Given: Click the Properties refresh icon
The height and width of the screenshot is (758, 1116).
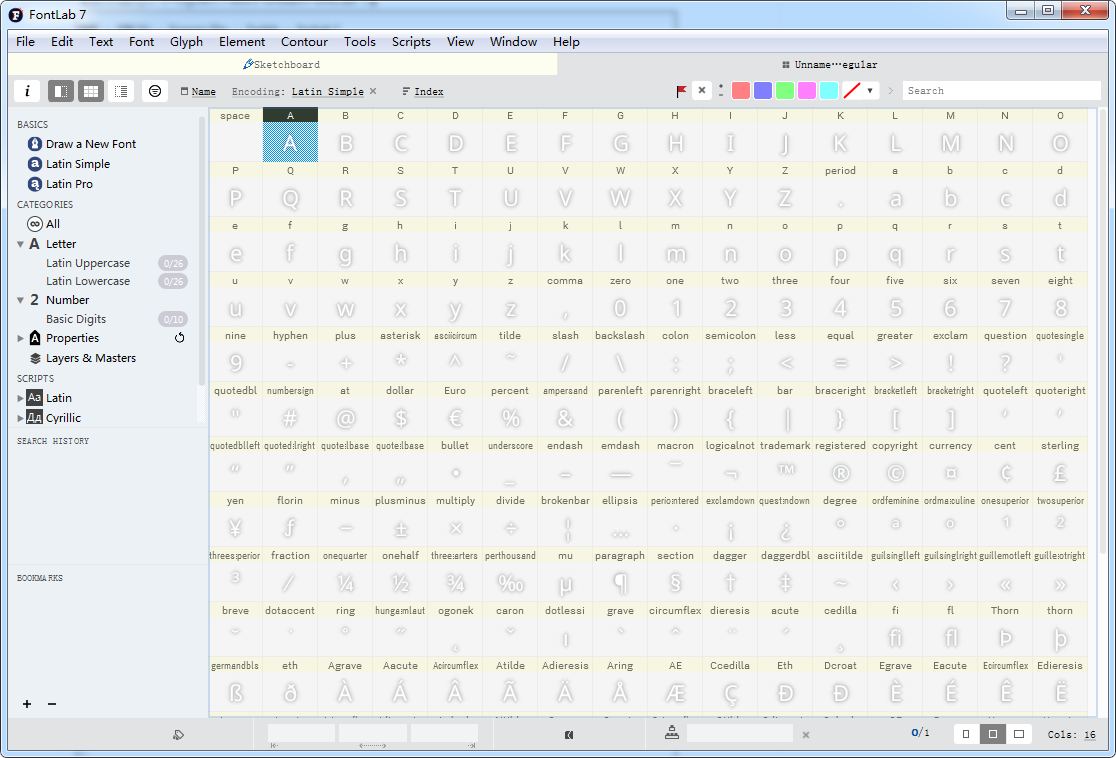Looking at the screenshot, I should (x=180, y=338).
